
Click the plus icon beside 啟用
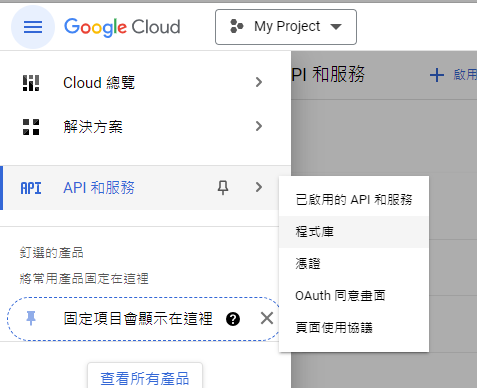pos(437,75)
